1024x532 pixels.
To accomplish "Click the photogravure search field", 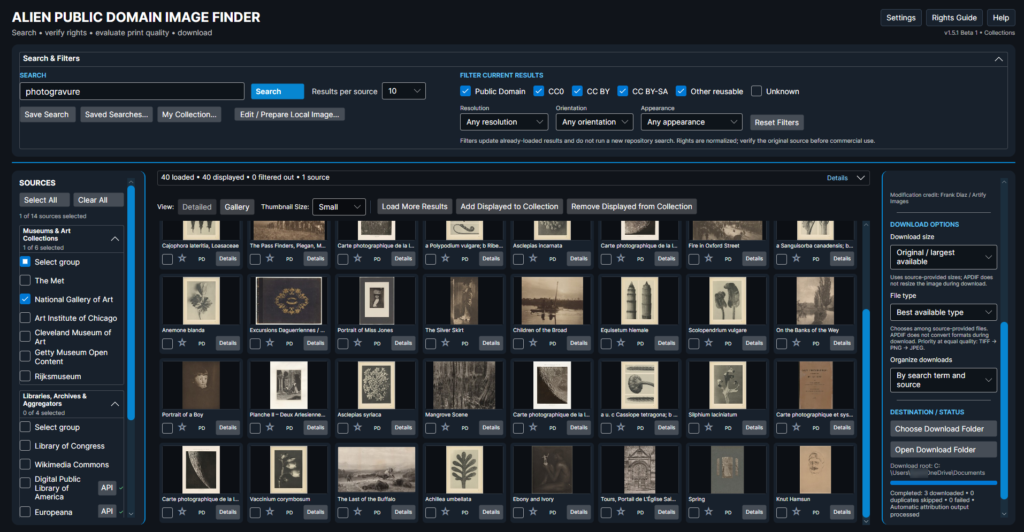I will (132, 91).
